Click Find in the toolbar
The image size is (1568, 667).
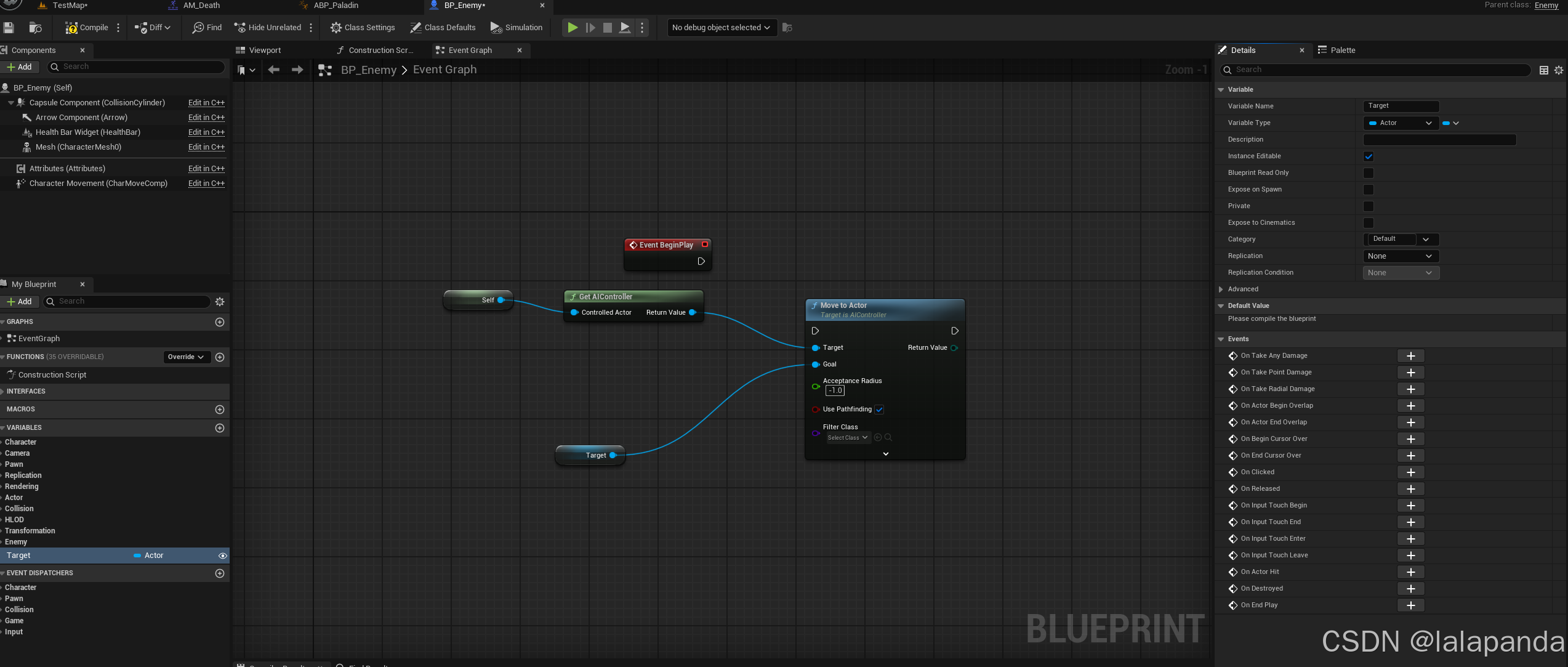coord(207,28)
